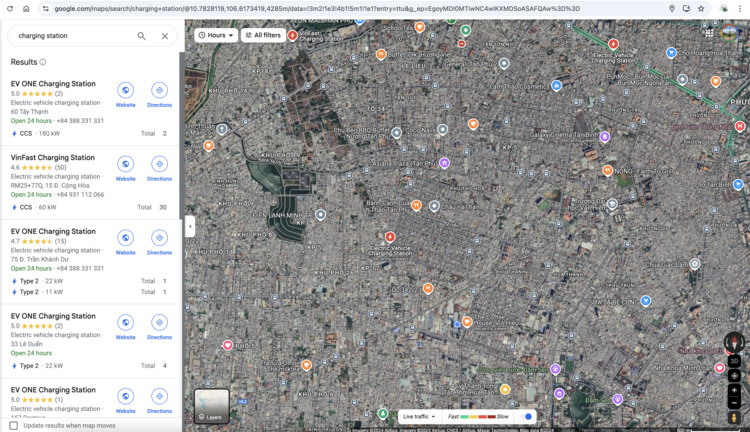
Task: Reload the page in the browser
Action: (x=10, y=9)
